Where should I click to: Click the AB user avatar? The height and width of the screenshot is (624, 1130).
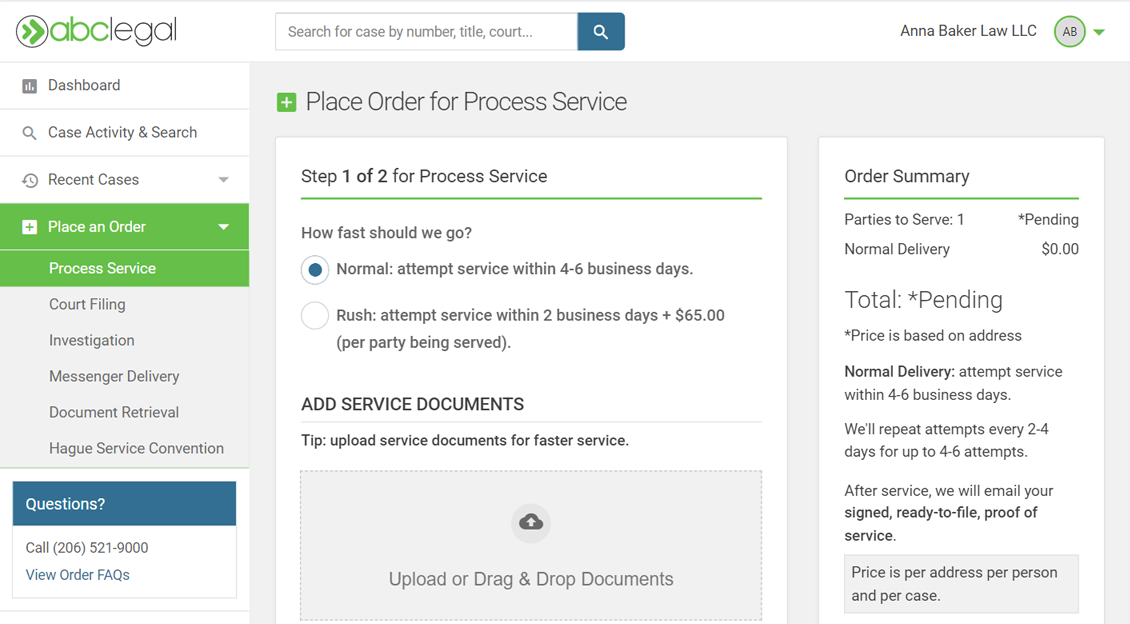click(x=1069, y=32)
